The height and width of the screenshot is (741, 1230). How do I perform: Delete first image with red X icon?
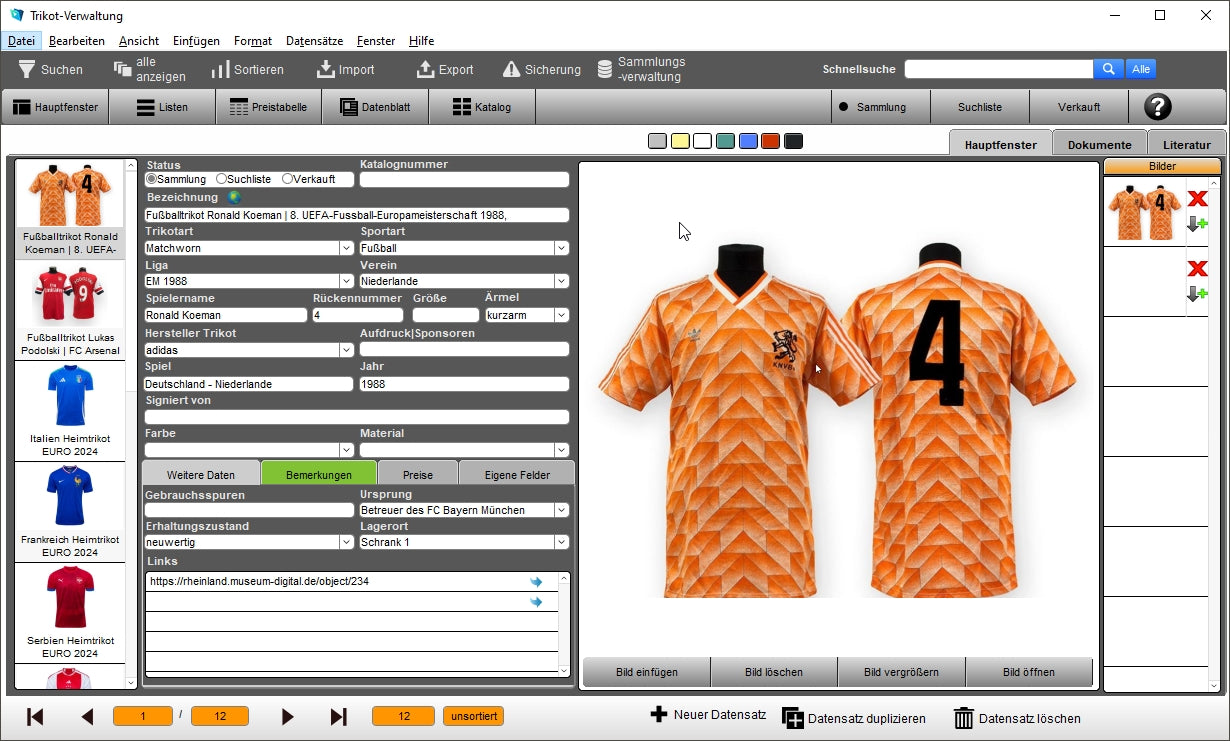(x=1197, y=199)
